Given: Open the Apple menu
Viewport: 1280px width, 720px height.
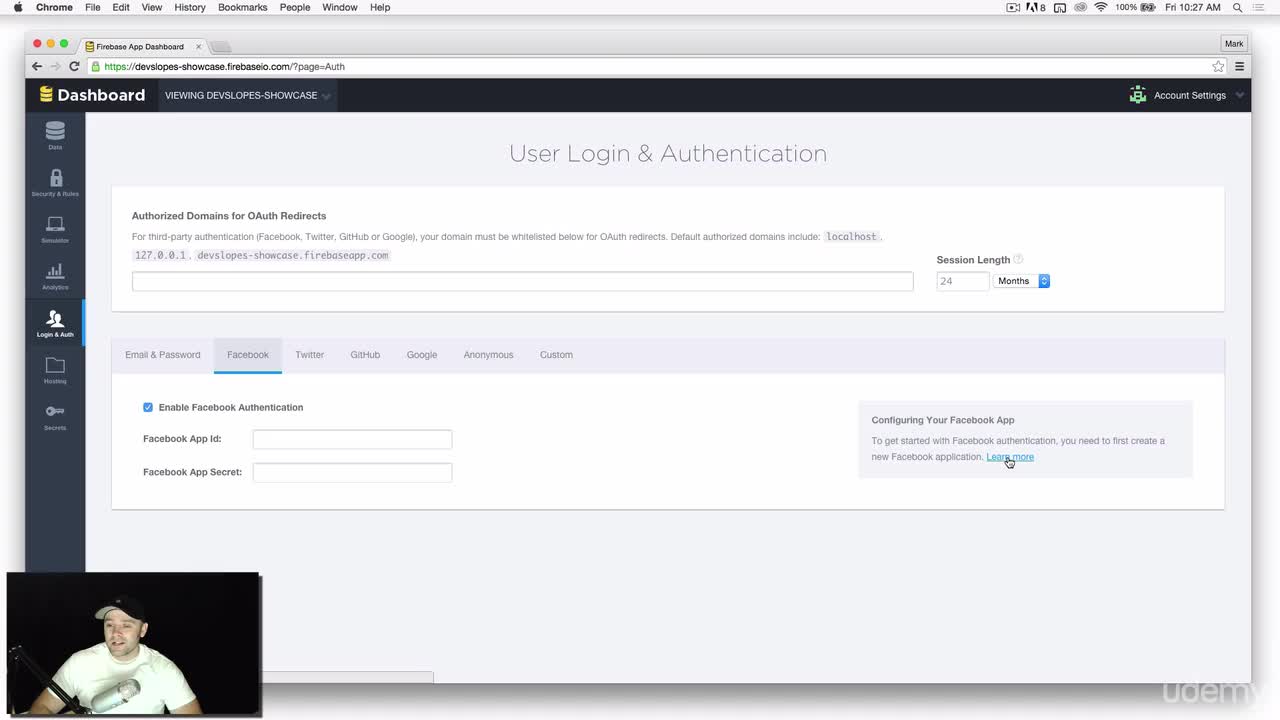Looking at the screenshot, I should [x=17, y=7].
